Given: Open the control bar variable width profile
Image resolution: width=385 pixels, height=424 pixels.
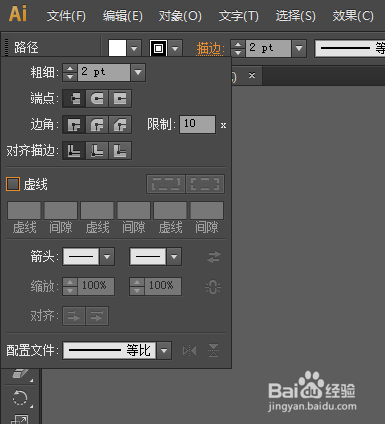Looking at the screenshot, I should click(x=350, y=48).
